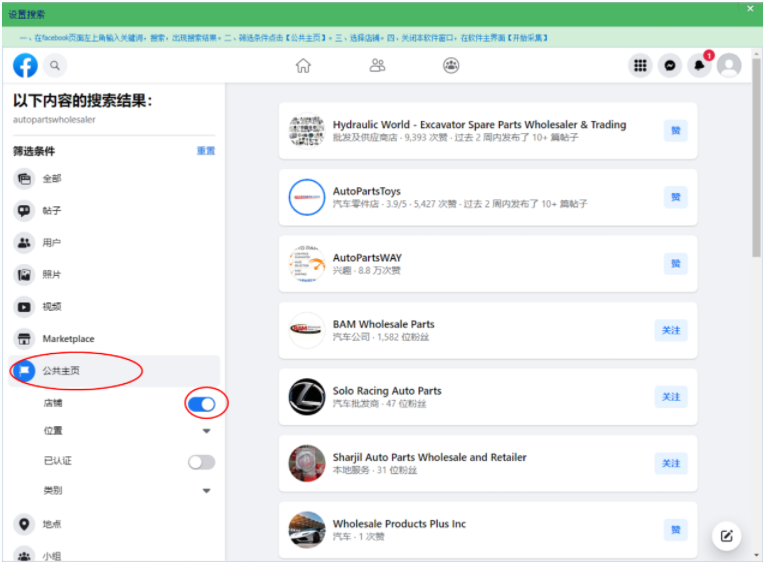Open the Friends icon in top bar

pyautogui.click(x=377, y=65)
